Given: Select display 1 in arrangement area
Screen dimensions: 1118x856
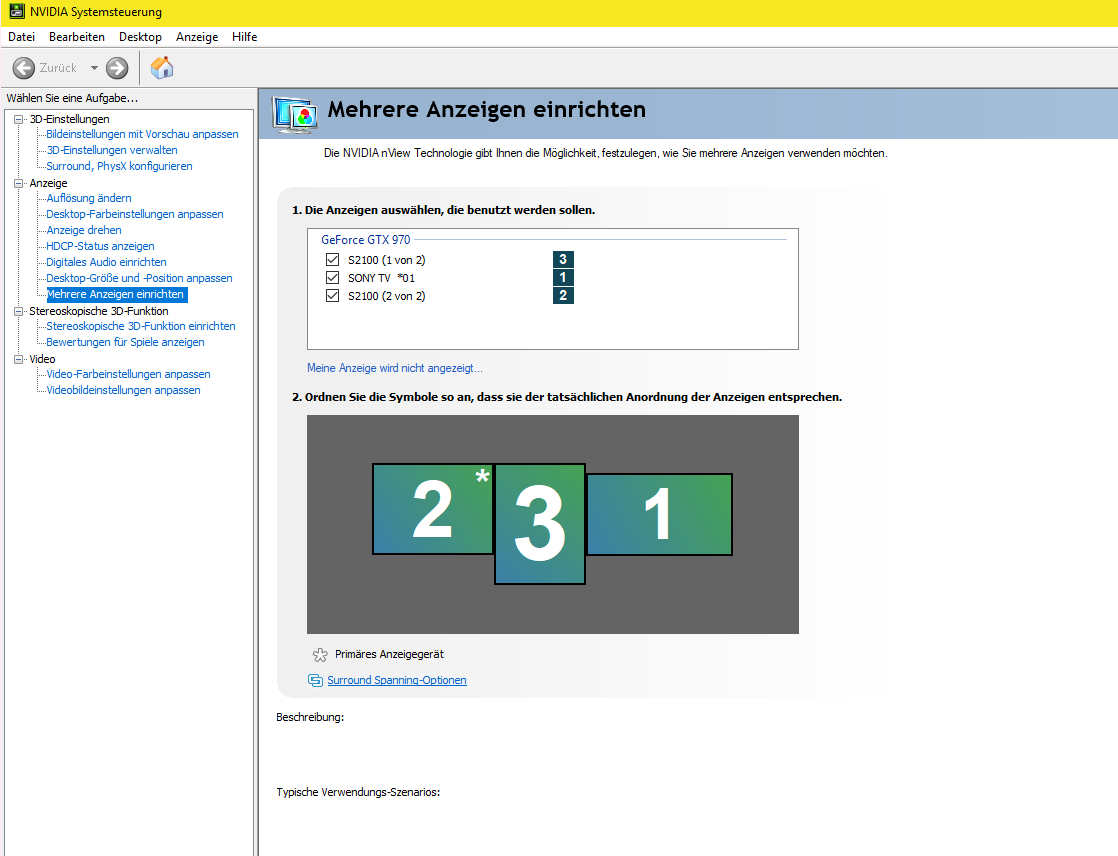Looking at the screenshot, I should 660,514.
